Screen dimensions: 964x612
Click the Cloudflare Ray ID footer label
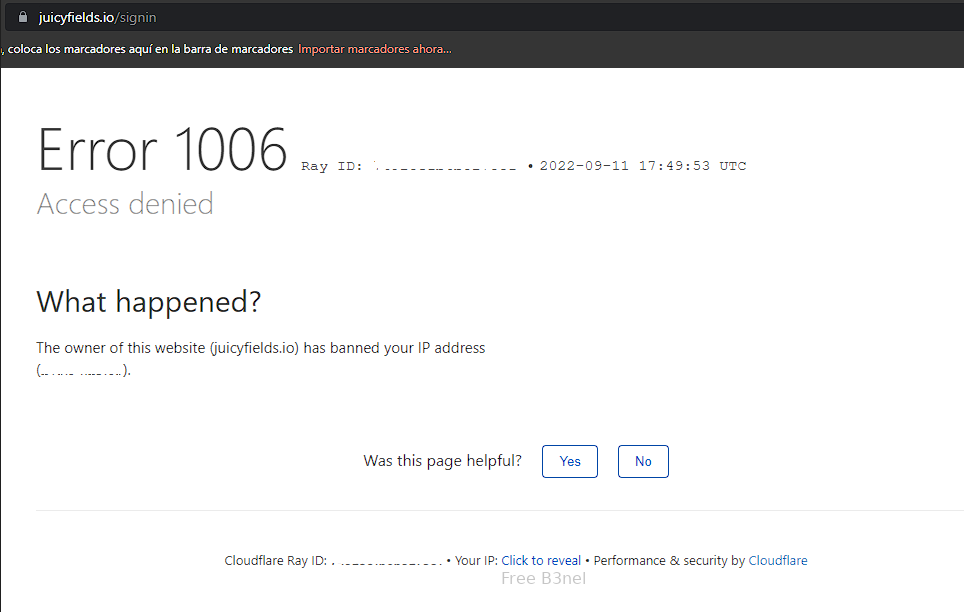[275, 560]
